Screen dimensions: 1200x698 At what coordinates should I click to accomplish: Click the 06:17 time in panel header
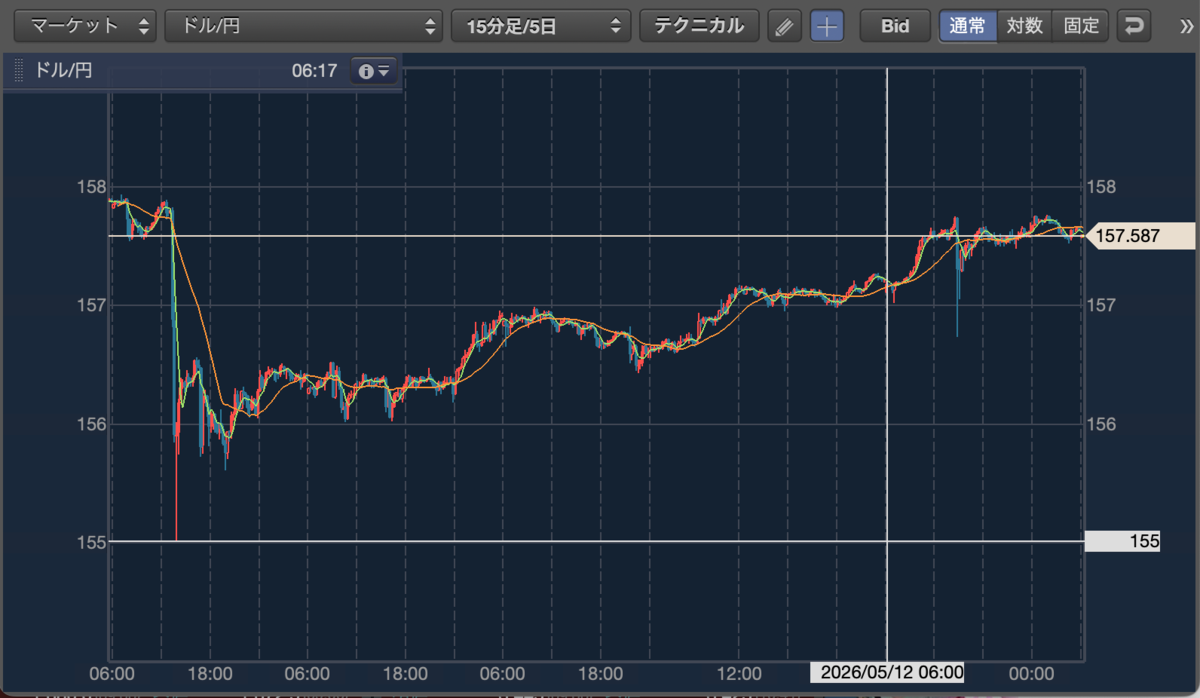click(314, 72)
